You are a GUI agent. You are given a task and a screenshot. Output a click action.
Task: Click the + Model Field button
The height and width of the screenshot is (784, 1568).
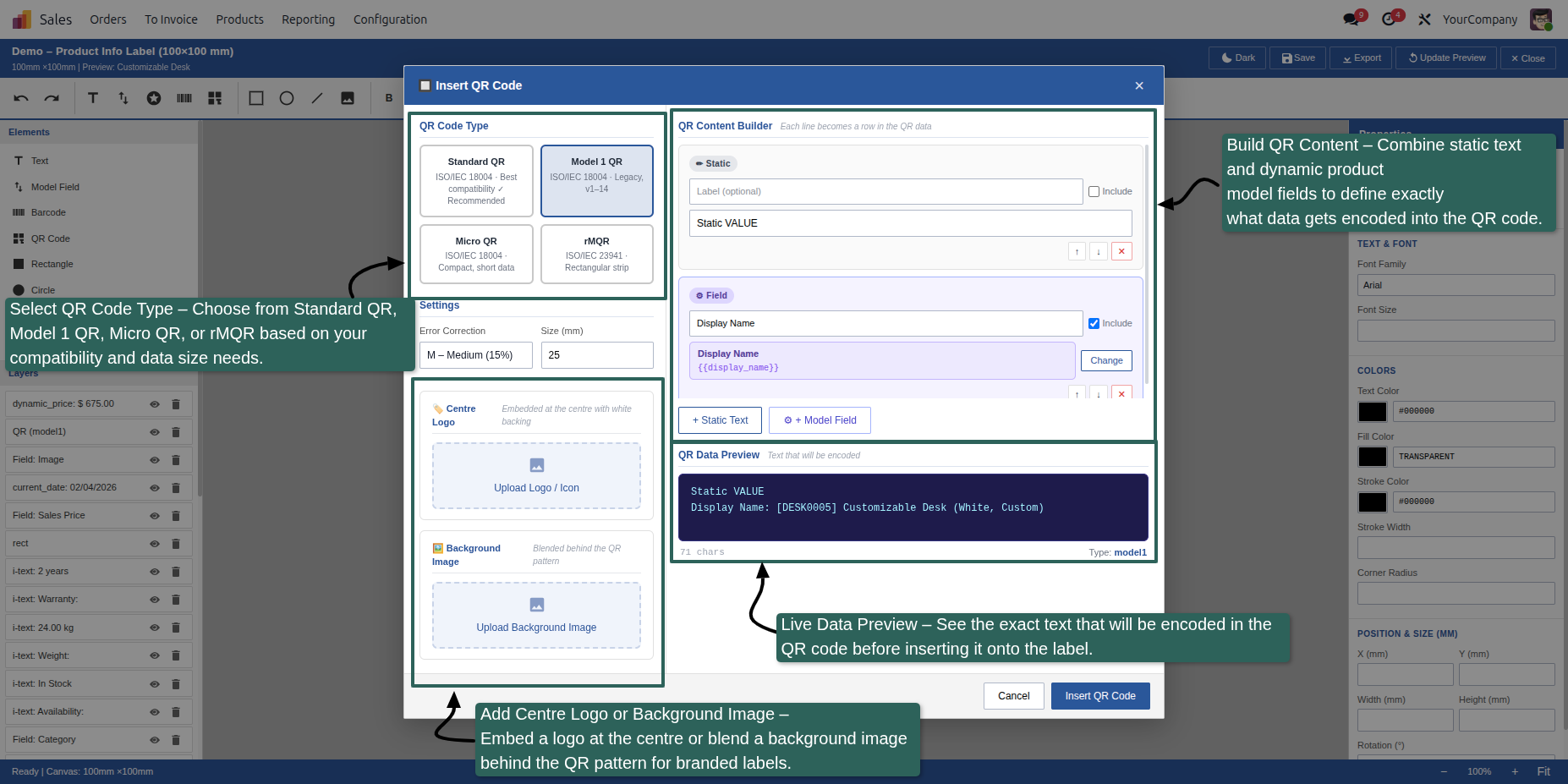tap(820, 420)
